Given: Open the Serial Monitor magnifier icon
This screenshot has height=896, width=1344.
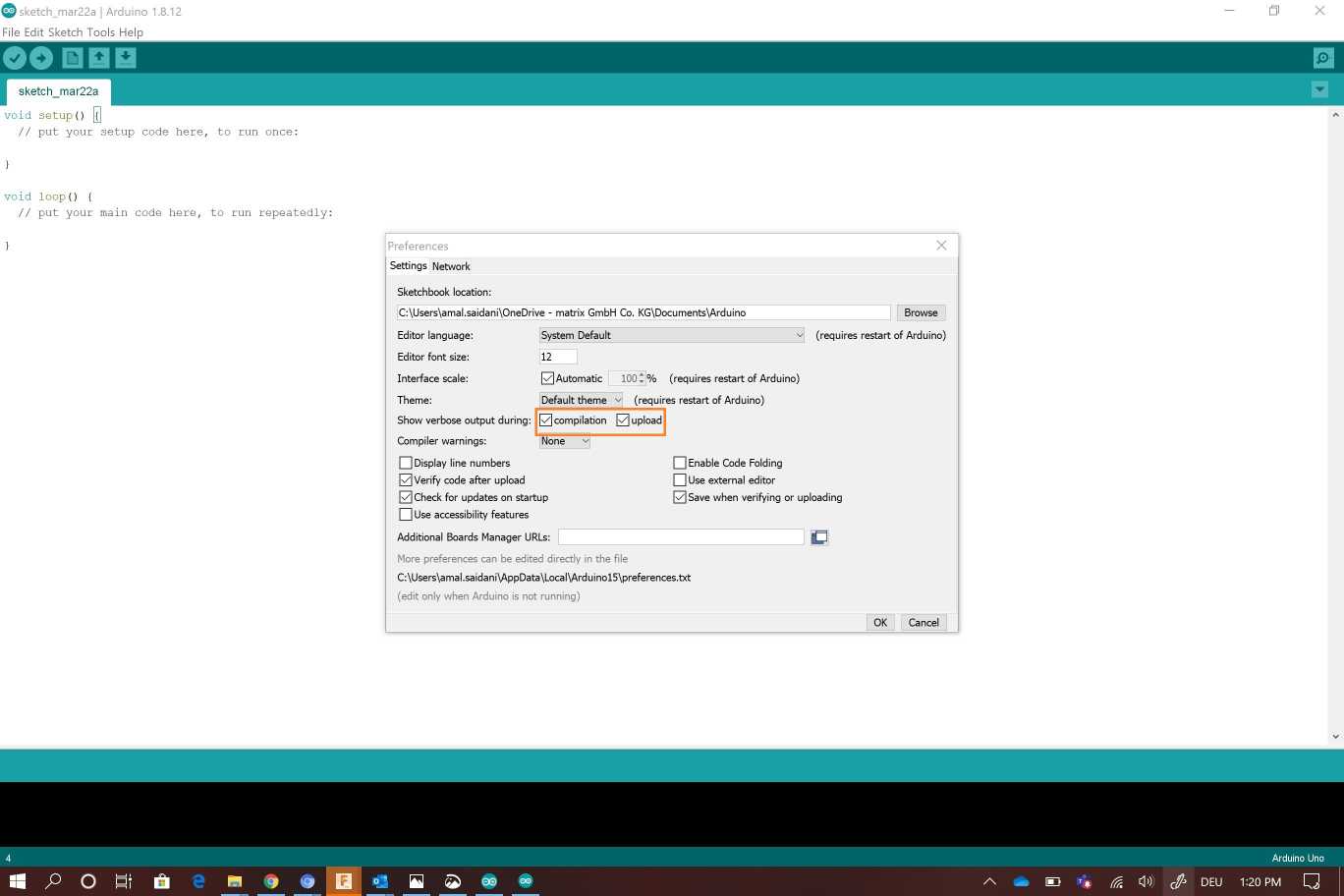Looking at the screenshot, I should click(x=1323, y=58).
